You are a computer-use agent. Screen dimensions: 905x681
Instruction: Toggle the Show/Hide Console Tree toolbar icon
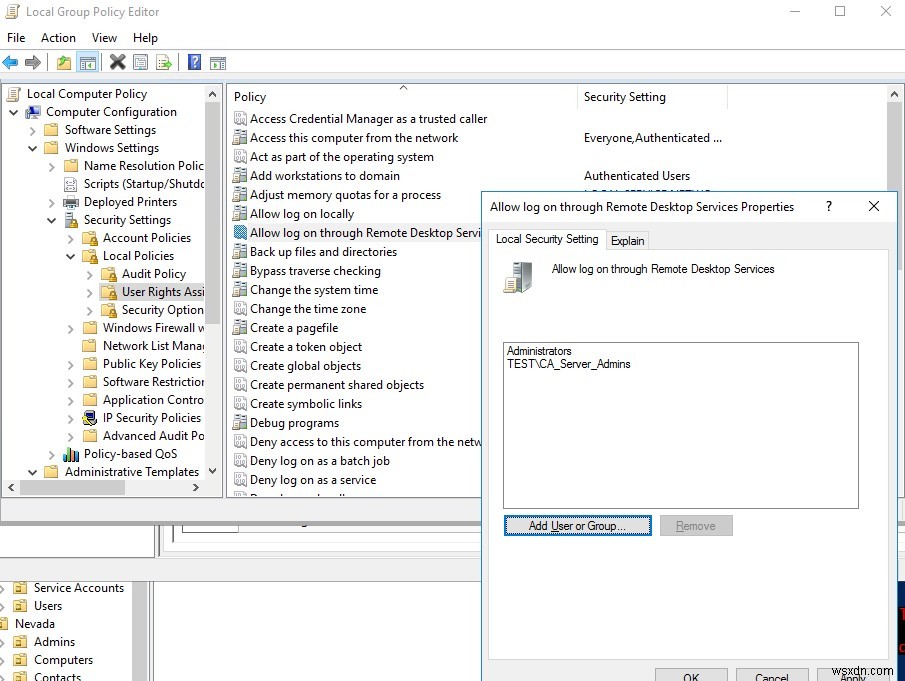point(90,61)
